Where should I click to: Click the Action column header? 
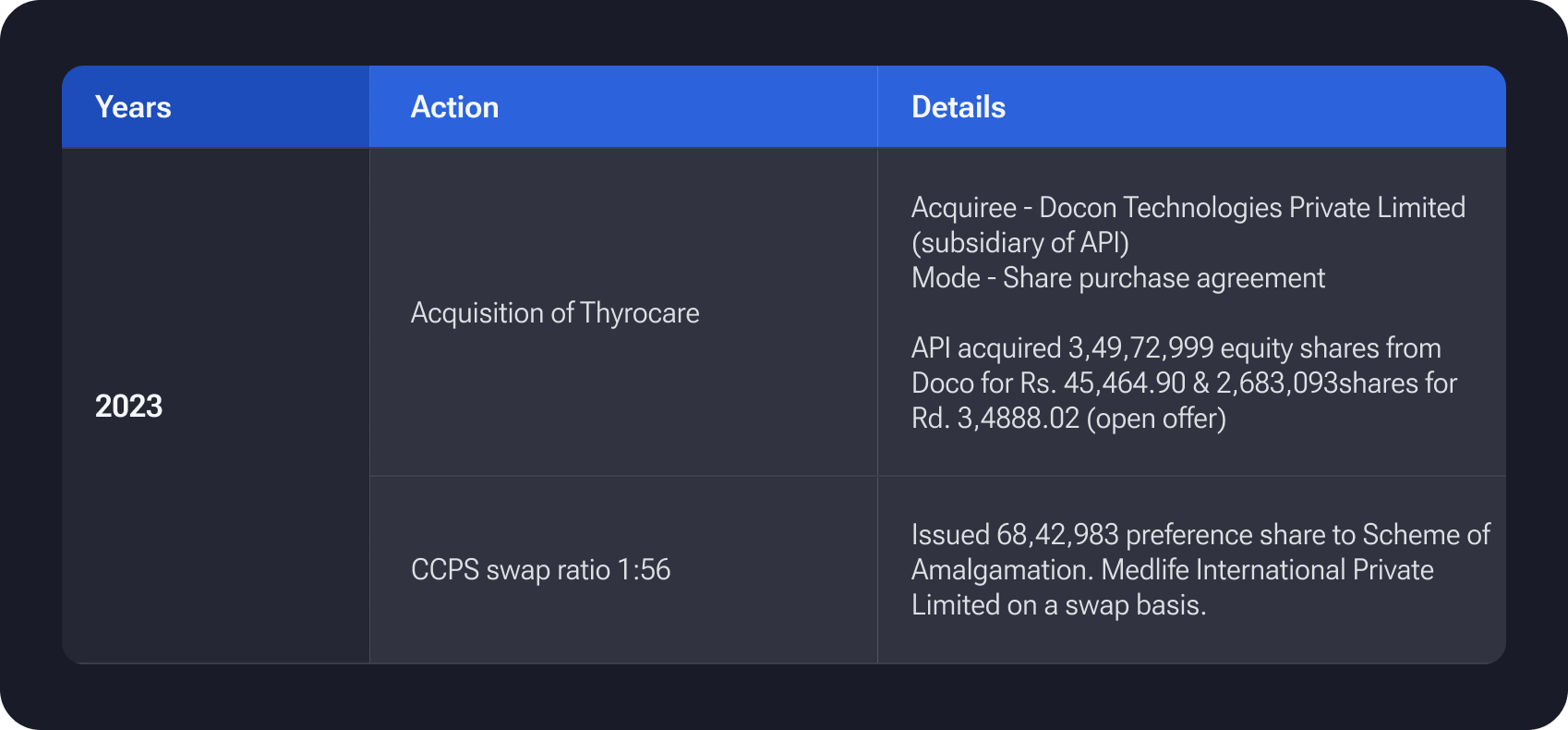(x=454, y=107)
